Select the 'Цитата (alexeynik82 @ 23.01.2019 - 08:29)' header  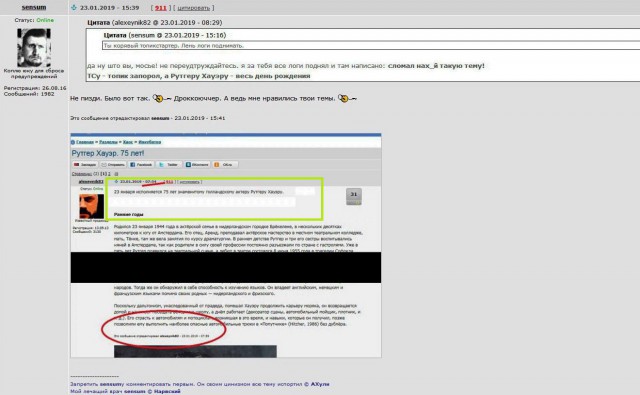[x=155, y=22]
